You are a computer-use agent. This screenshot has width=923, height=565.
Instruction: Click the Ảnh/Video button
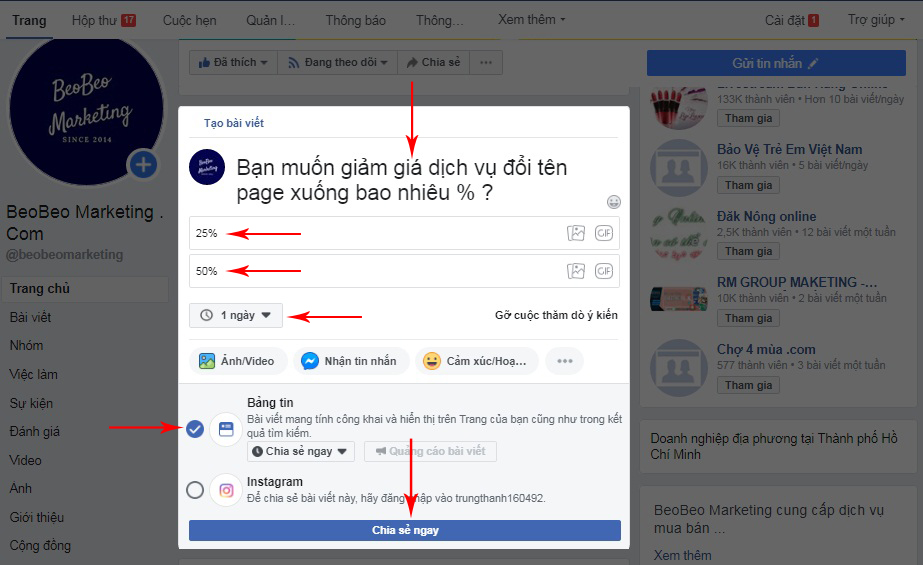(x=238, y=361)
